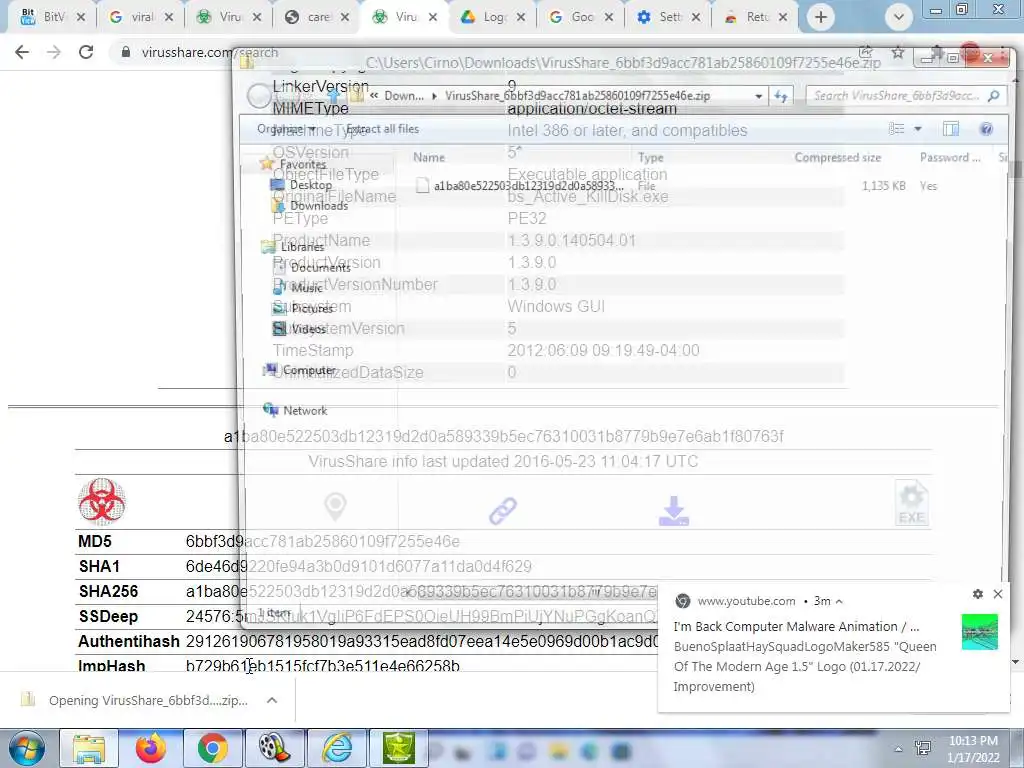Sort files by Type column
Image resolution: width=1024 pixels, height=768 pixels.
click(x=650, y=157)
